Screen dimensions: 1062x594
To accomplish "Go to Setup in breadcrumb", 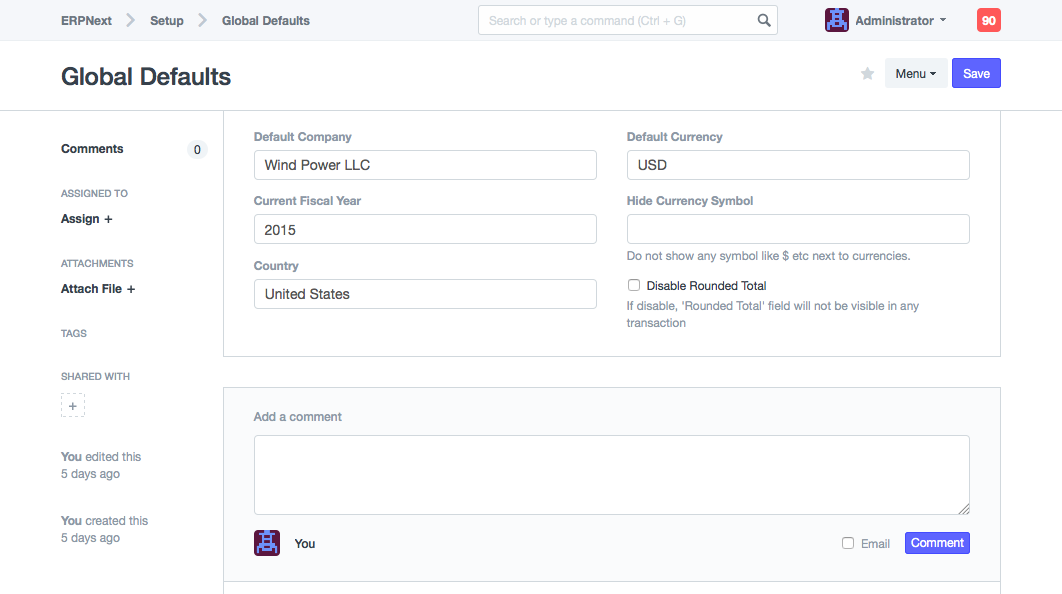I will point(167,20).
